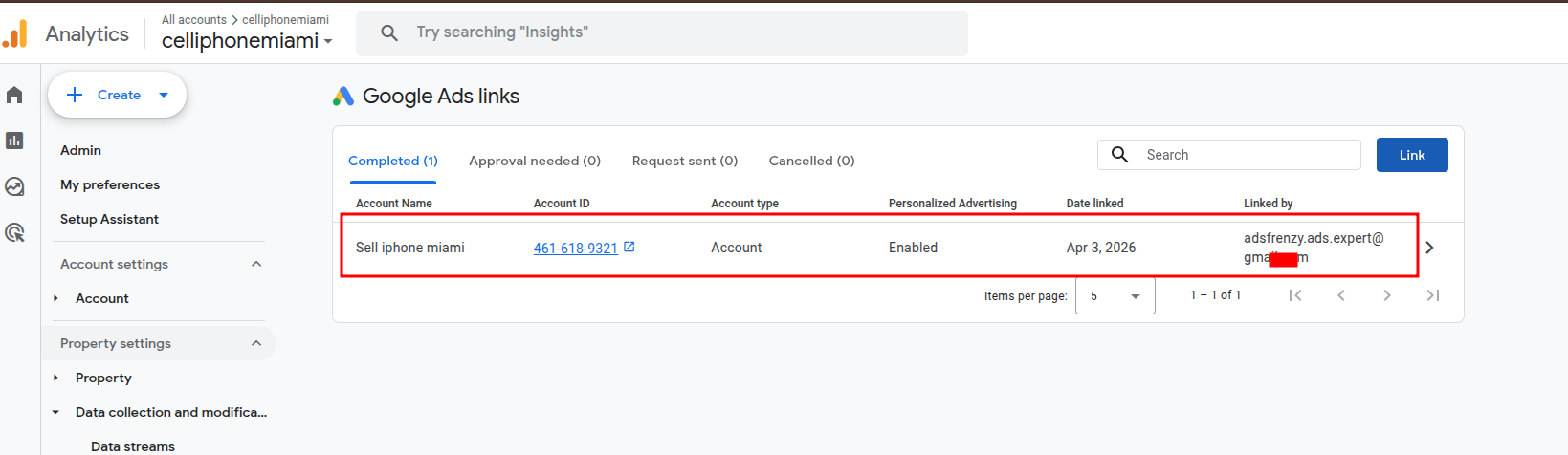The image size is (1568, 455).
Task: Open the Create dropdown button
Action: tap(118, 95)
